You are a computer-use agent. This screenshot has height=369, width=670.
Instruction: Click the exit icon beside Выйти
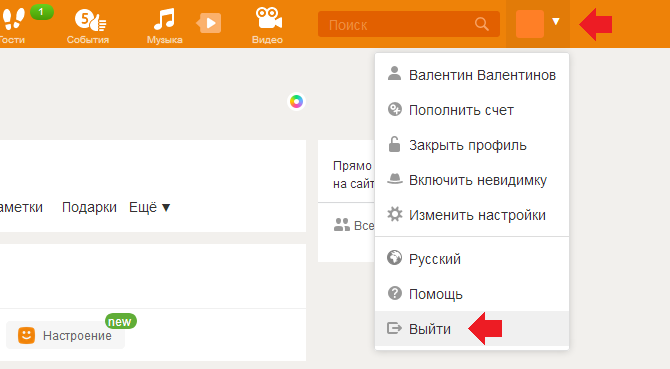pyautogui.click(x=394, y=328)
